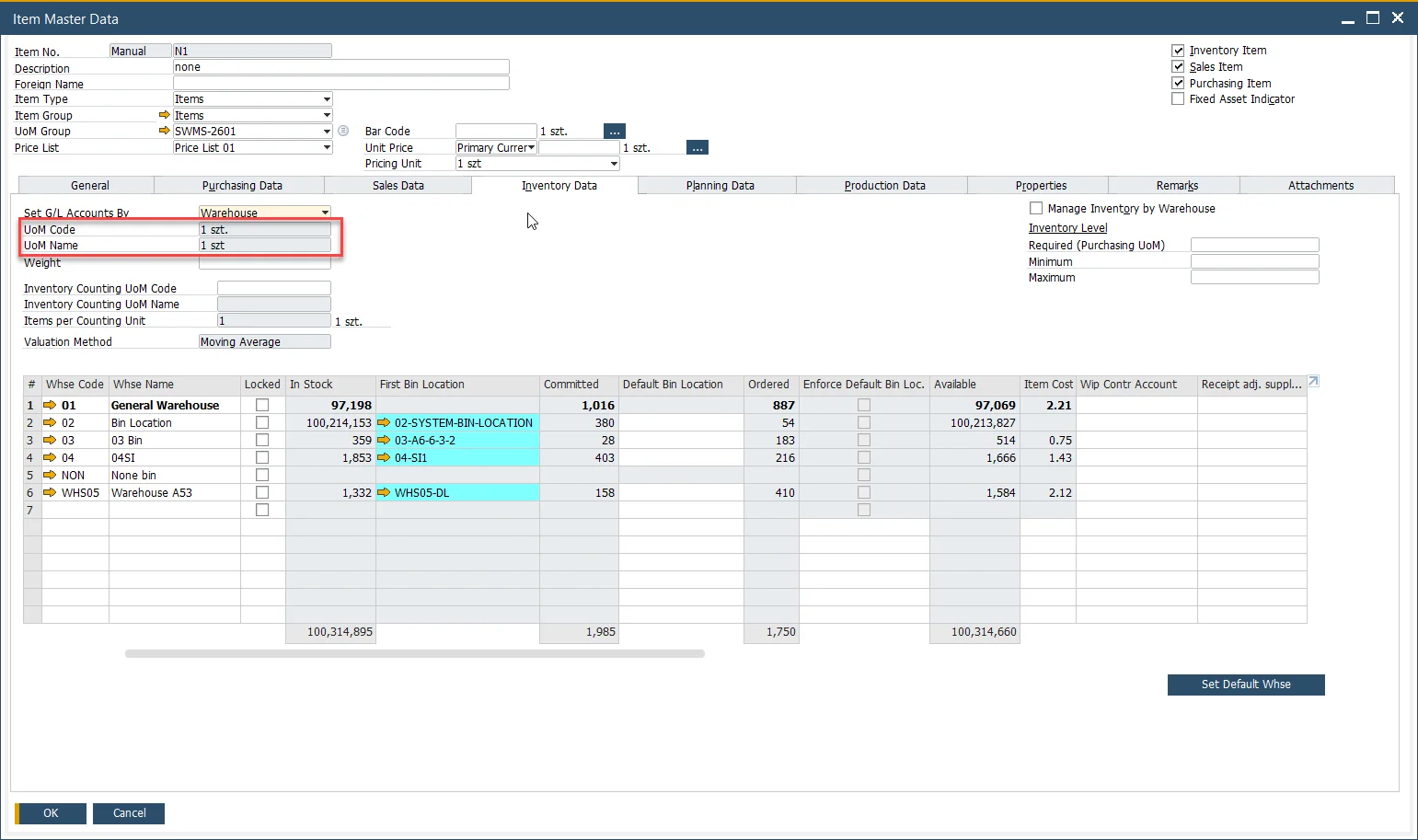Viewport: 1418px width, 840px height.
Task: Click the info circle beside UoM Group
Action: point(343,131)
